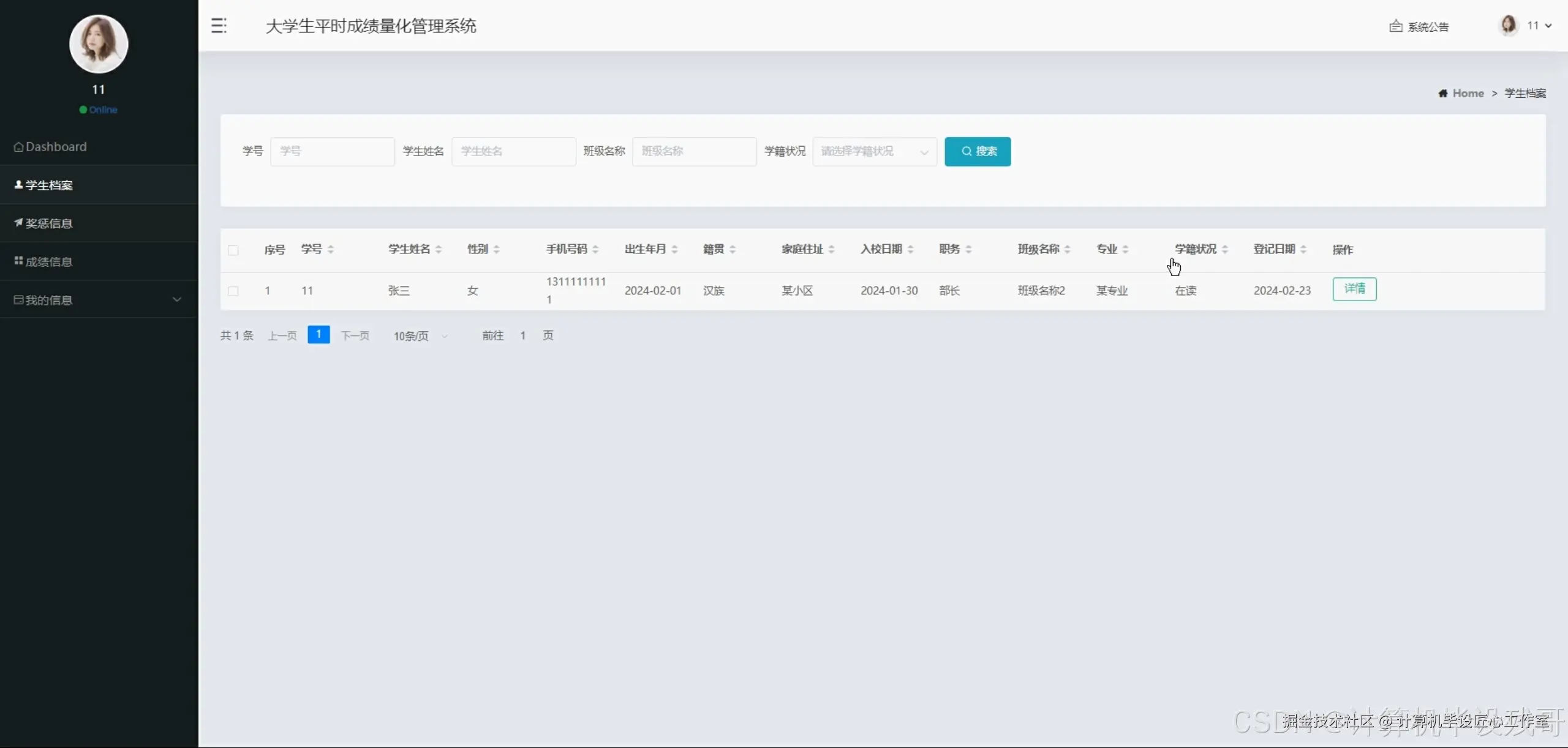Sort by 学籍状况 column arrows
The image size is (1568, 748).
coord(1225,249)
